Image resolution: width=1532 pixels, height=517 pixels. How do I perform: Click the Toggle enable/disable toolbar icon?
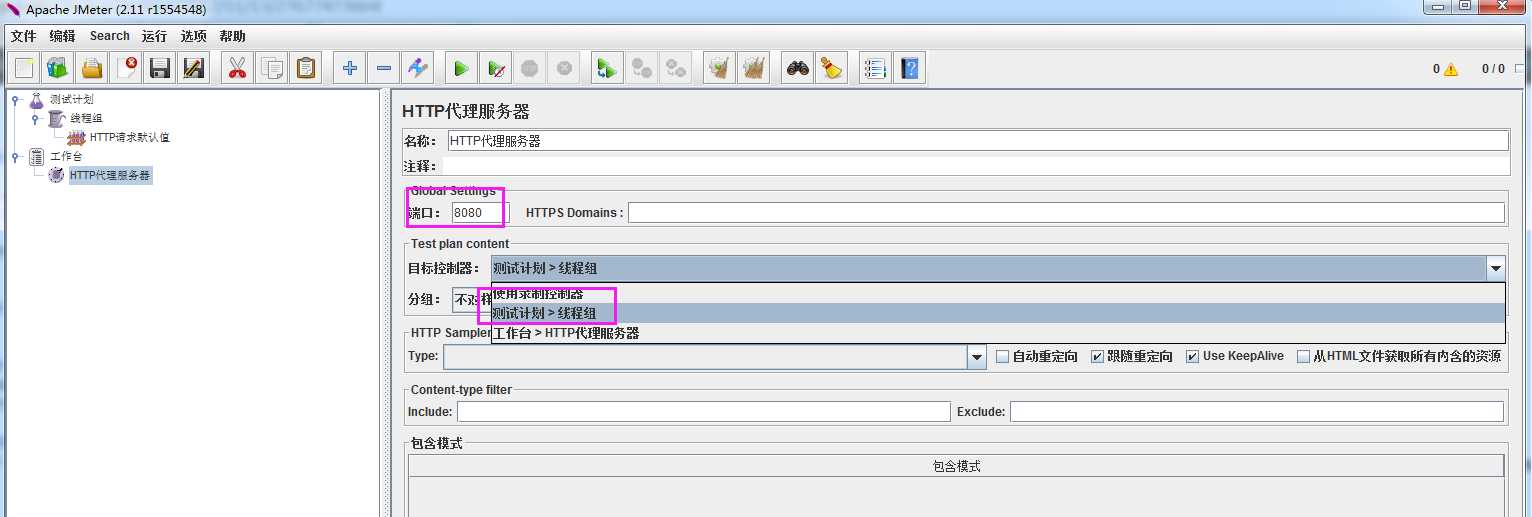[418, 68]
